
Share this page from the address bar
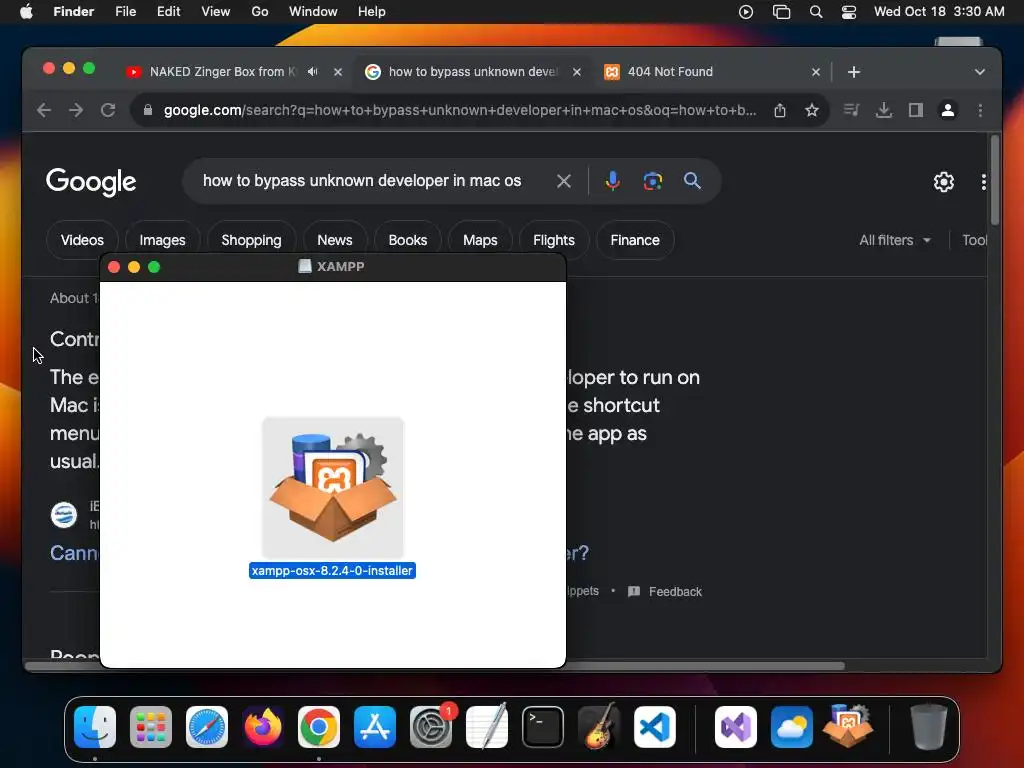780,110
